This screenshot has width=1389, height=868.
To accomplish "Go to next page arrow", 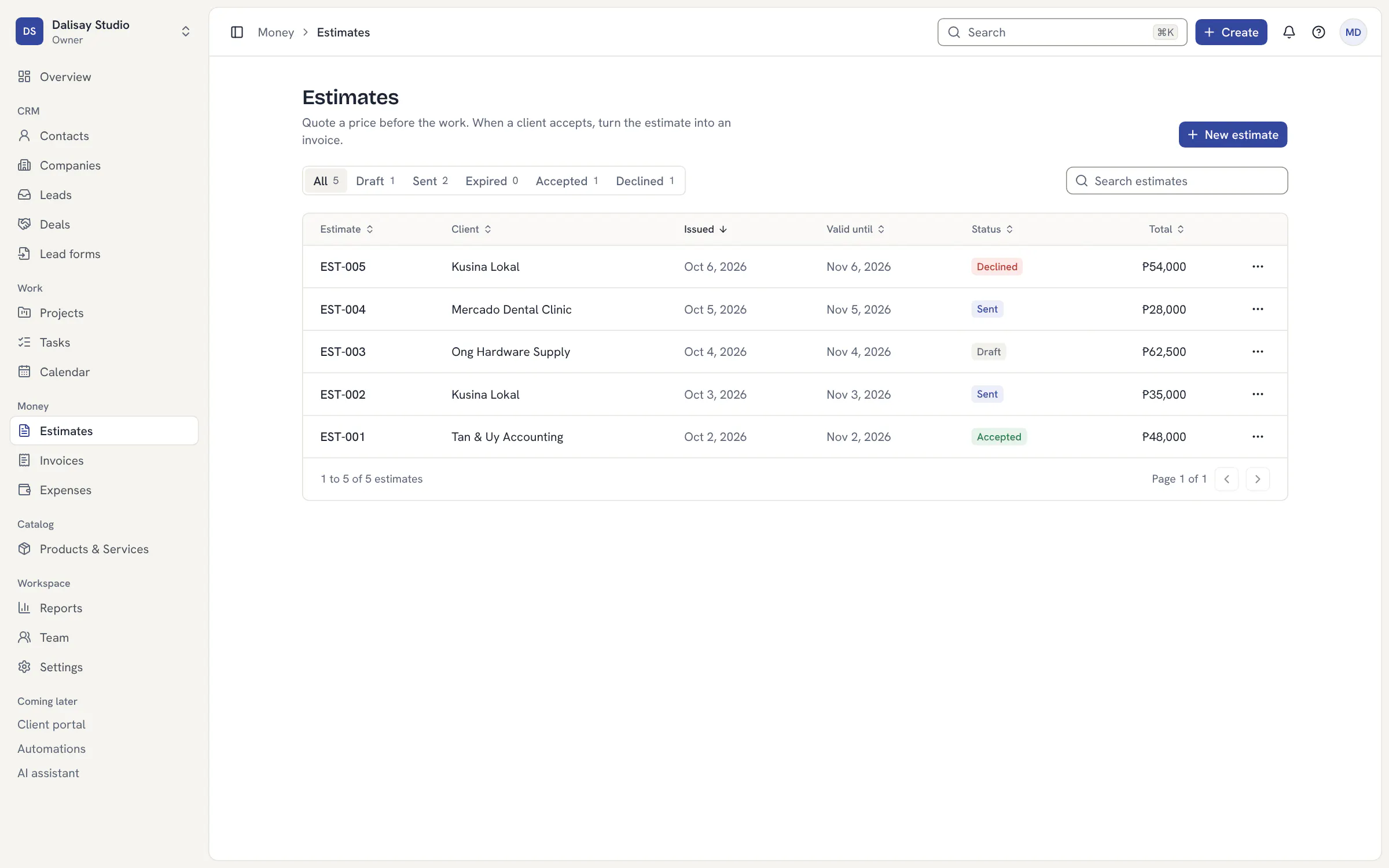I will [x=1258, y=479].
